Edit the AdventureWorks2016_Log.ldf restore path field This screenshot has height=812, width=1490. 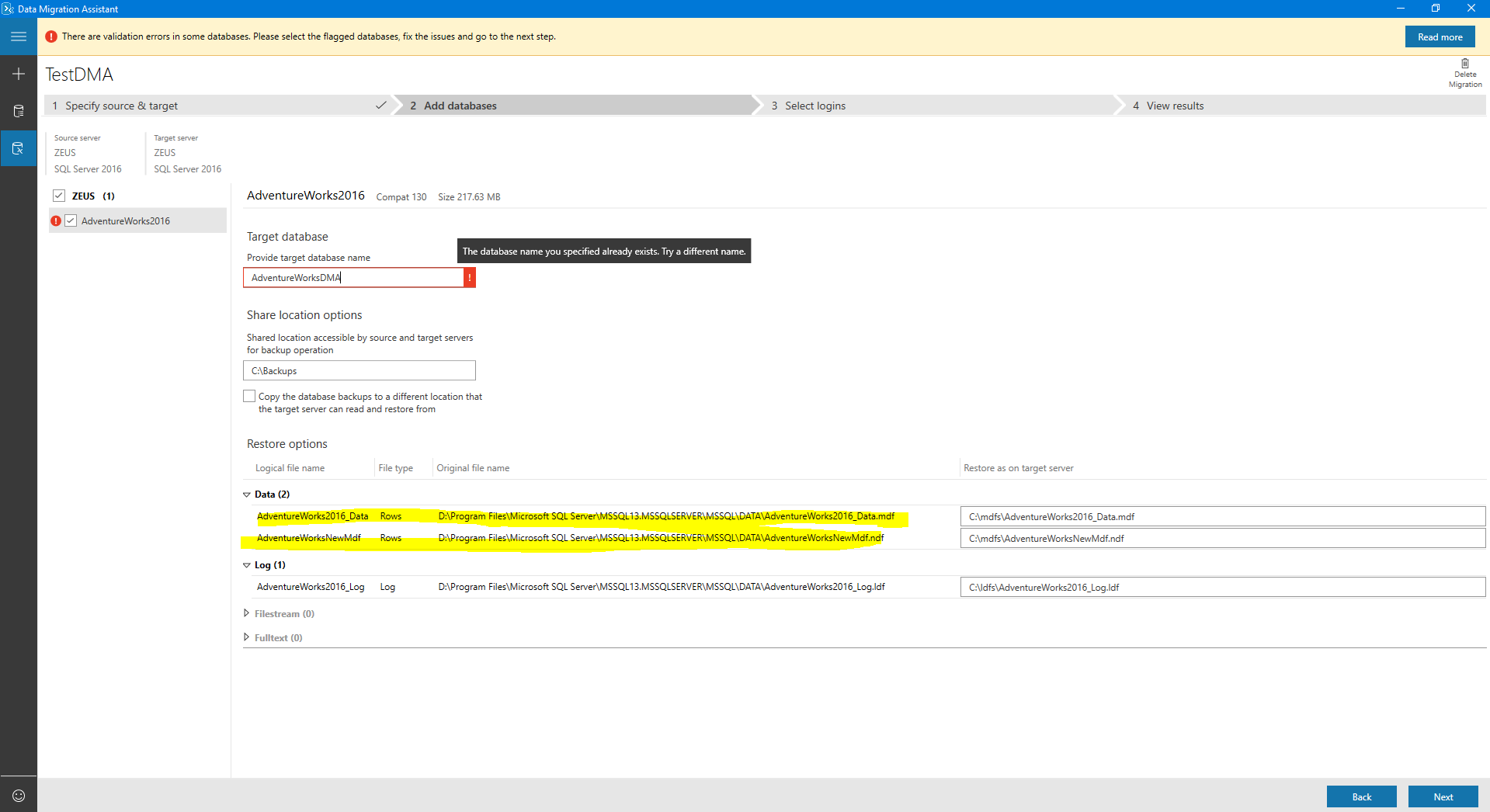[1223, 587]
